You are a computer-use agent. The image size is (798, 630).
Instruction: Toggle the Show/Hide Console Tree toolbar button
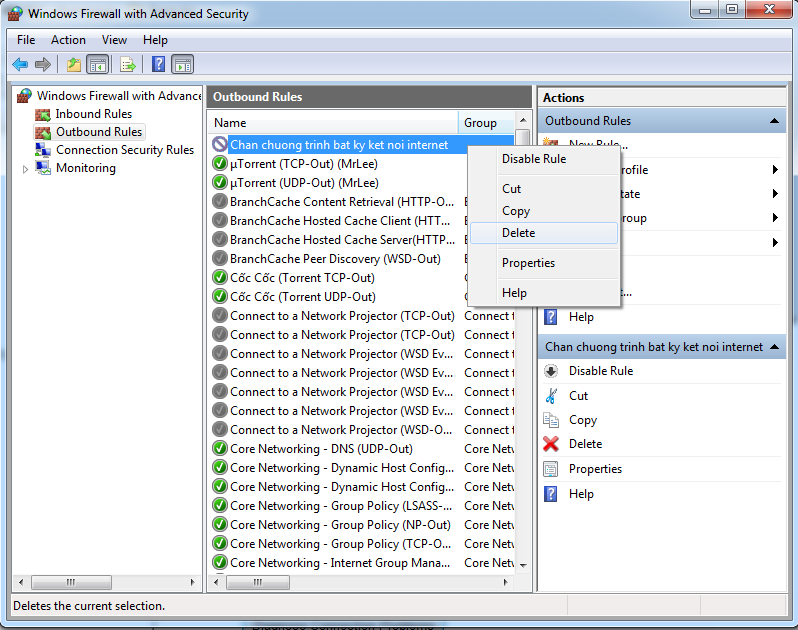[98, 65]
